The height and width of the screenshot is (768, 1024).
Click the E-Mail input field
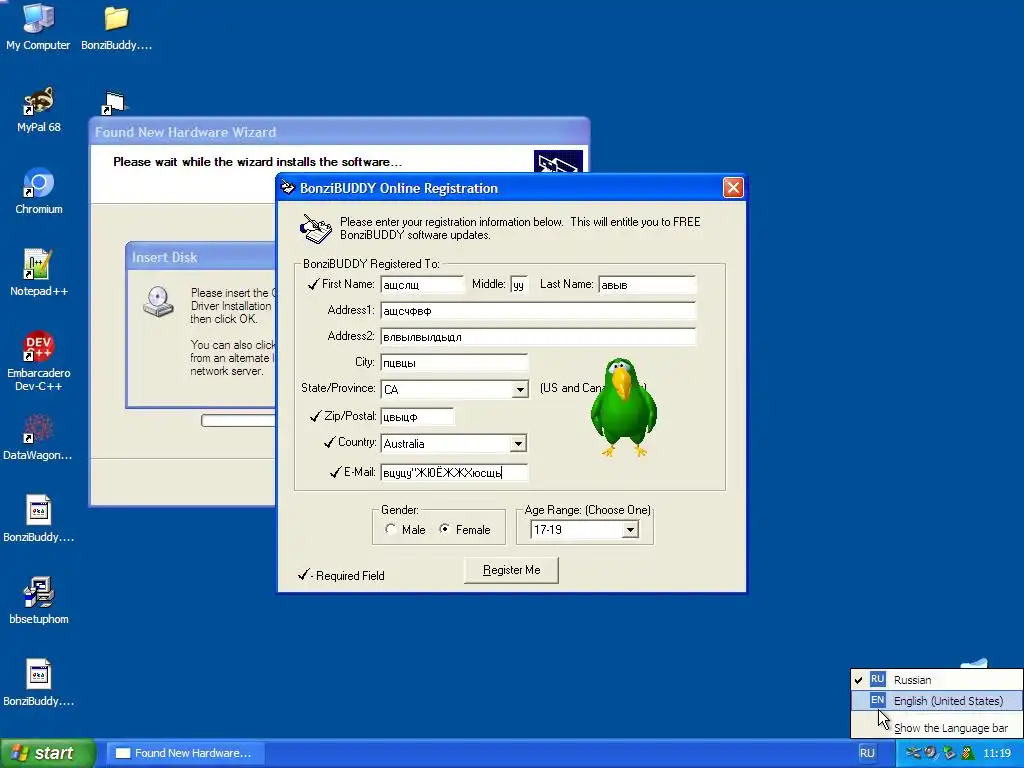click(x=454, y=473)
